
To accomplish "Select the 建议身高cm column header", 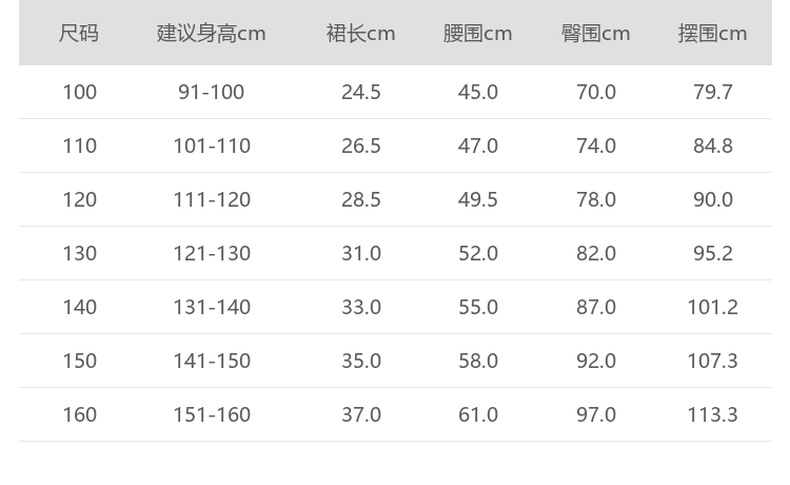I will click(x=211, y=33).
